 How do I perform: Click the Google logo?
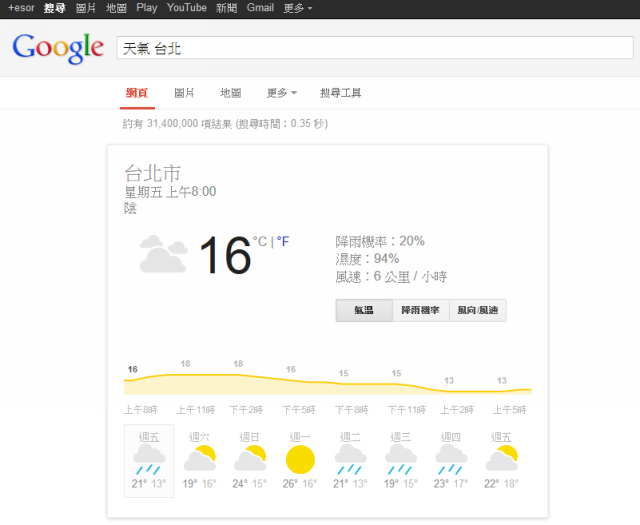click(x=58, y=47)
